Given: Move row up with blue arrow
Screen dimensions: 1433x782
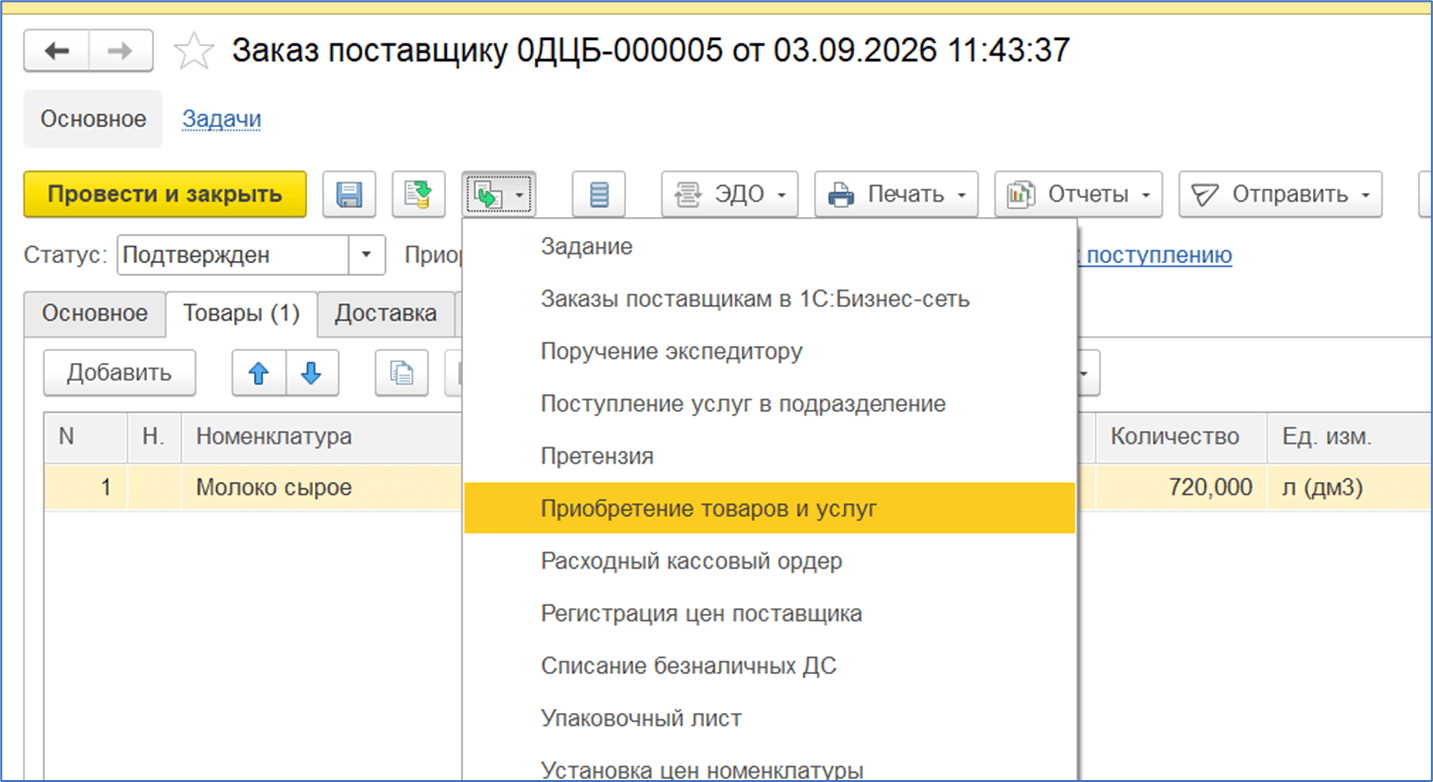Looking at the screenshot, I should (x=259, y=373).
